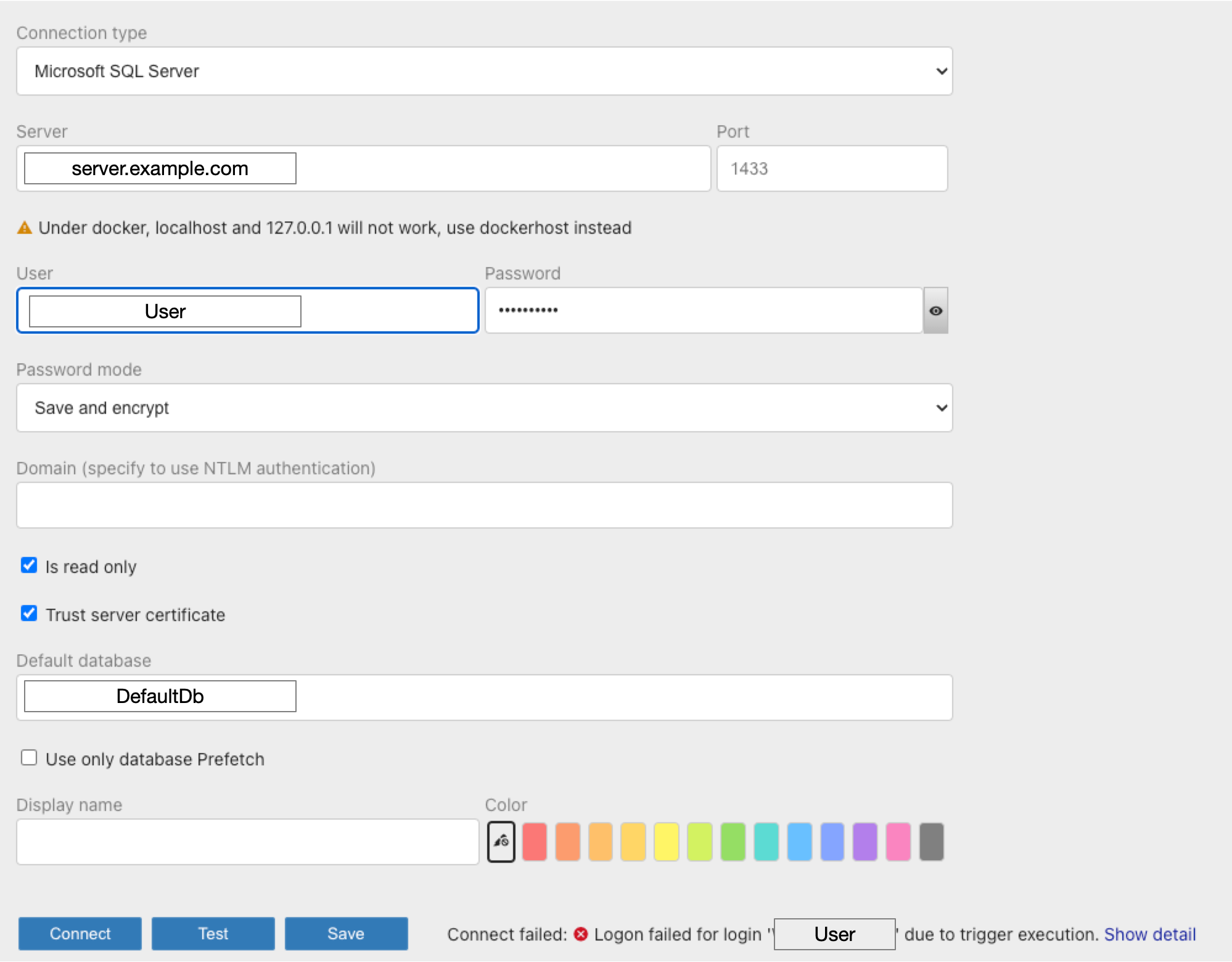Click the Password input field

point(704,310)
